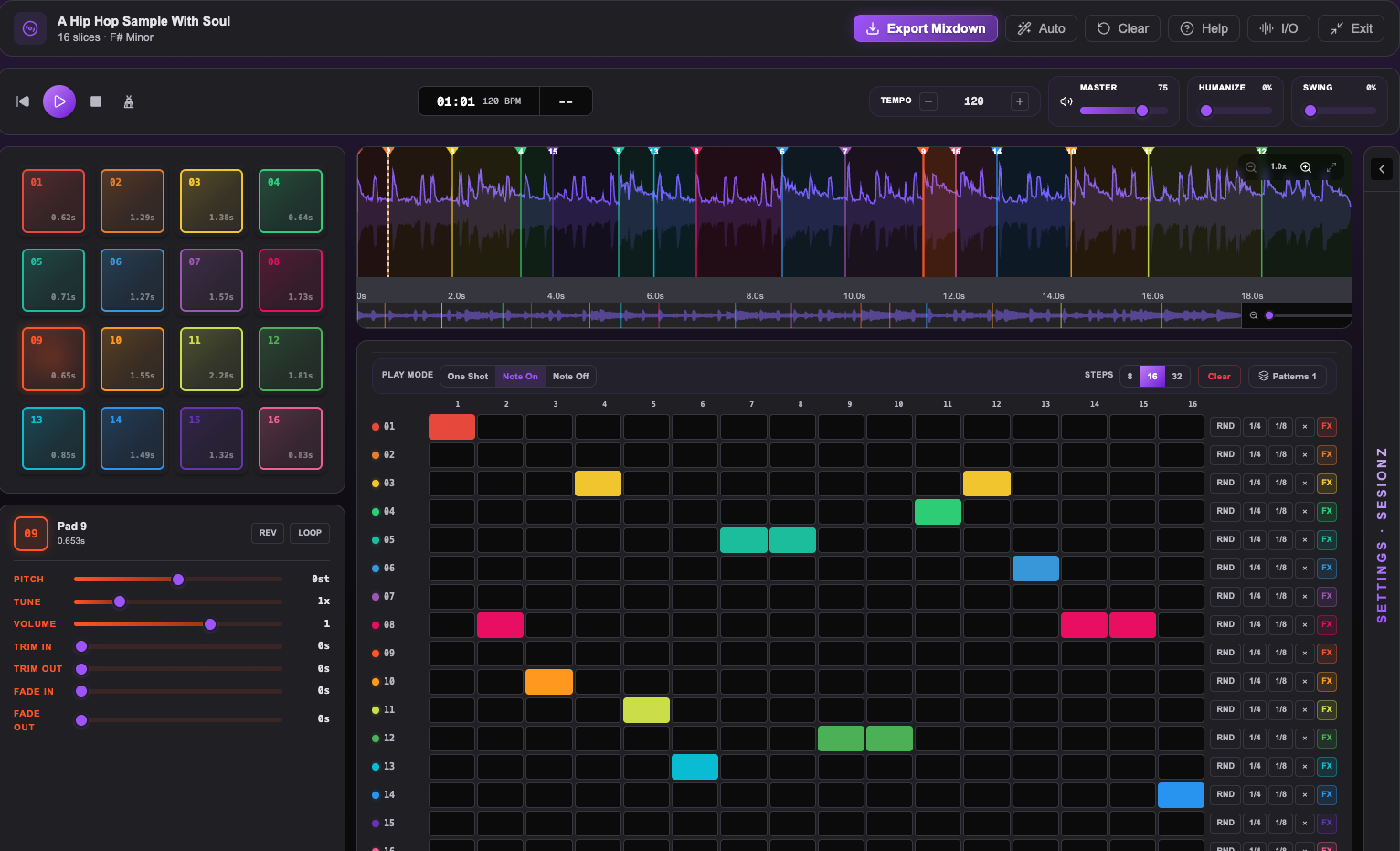Set sequencer to 16 steps
The image size is (1400, 851).
pos(1152,376)
